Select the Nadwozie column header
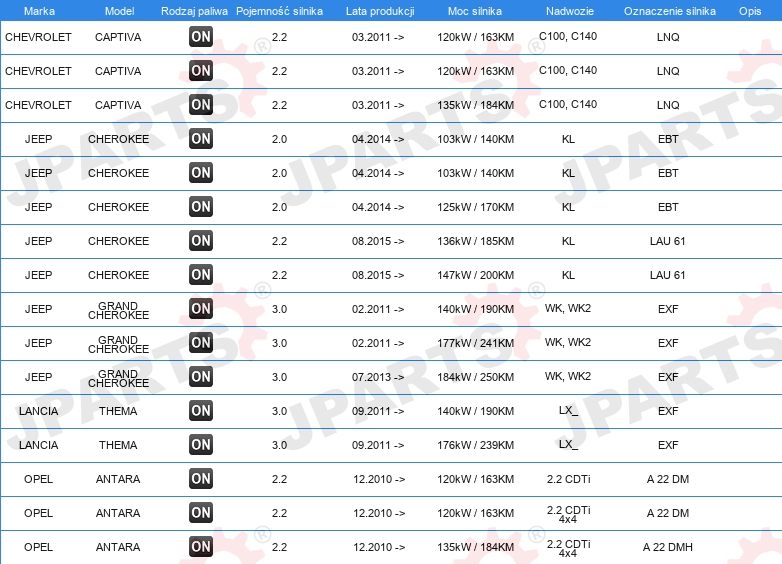This screenshot has width=782, height=564. pos(570,11)
